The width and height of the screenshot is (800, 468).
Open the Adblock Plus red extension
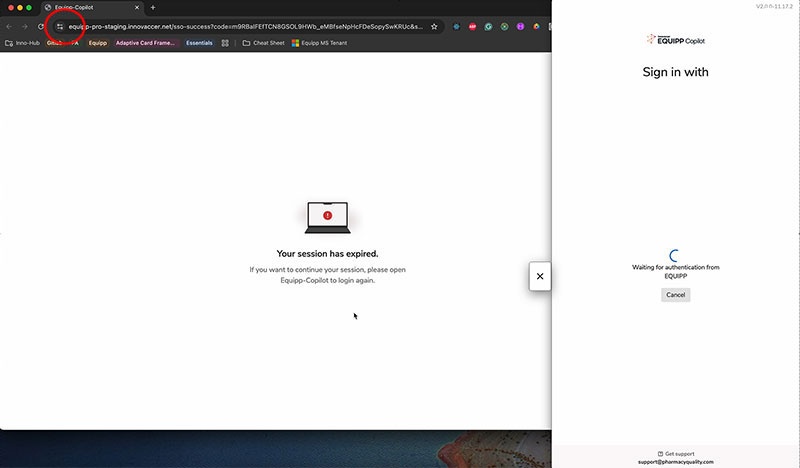[472, 27]
